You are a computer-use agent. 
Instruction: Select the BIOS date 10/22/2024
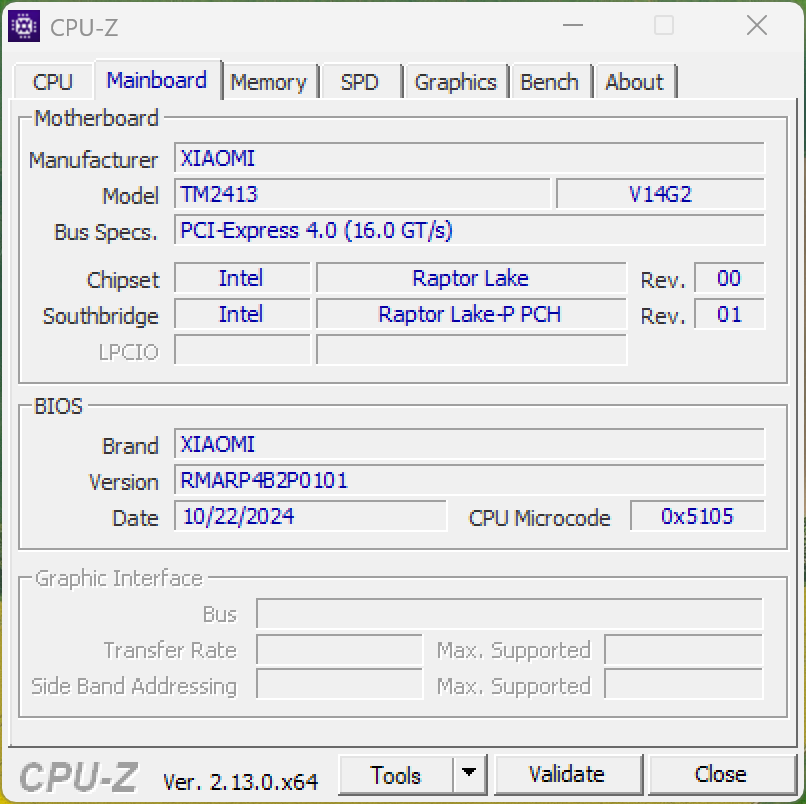coord(310,516)
